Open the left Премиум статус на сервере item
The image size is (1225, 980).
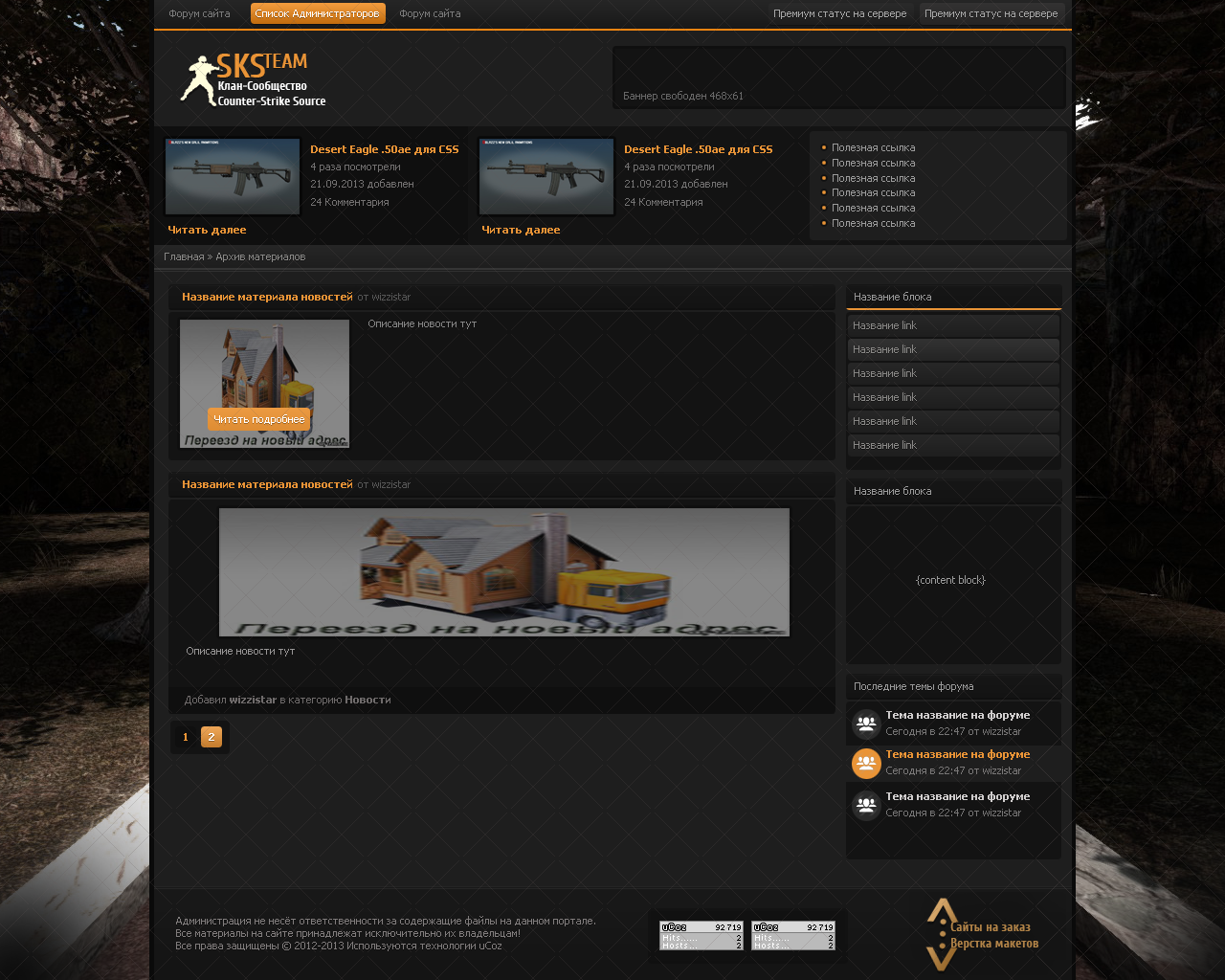[840, 13]
